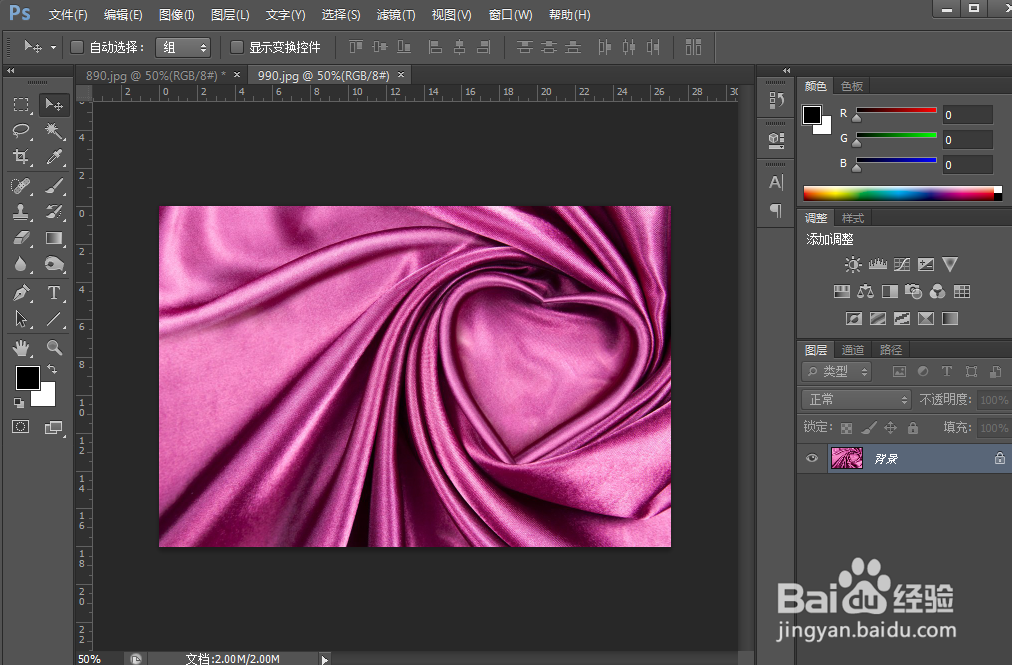
Task: Select the Eyedropper tool
Action: [54, 157]
